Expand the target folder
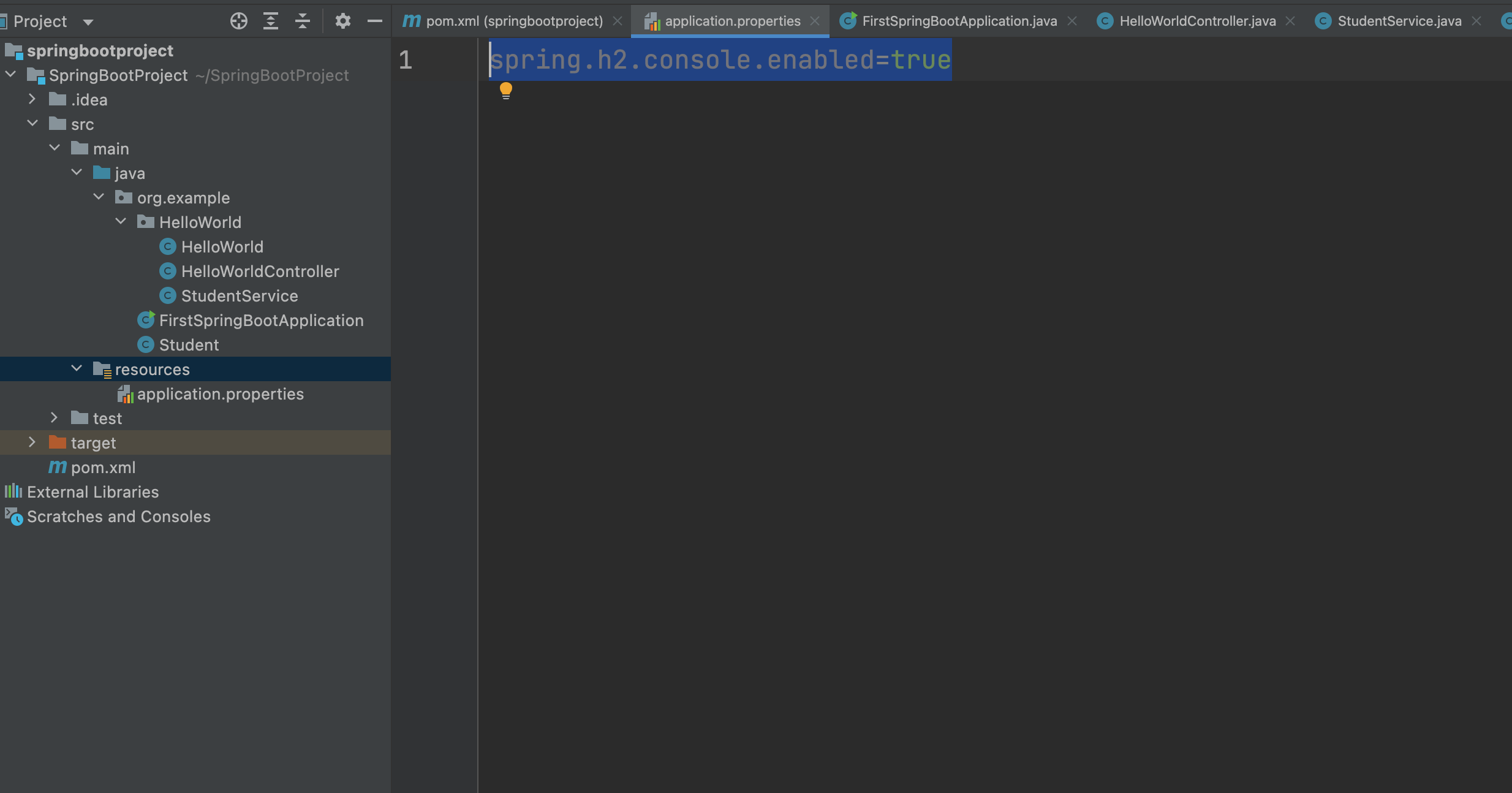This screenshot has width=1512, height=793. coord(32,442)
